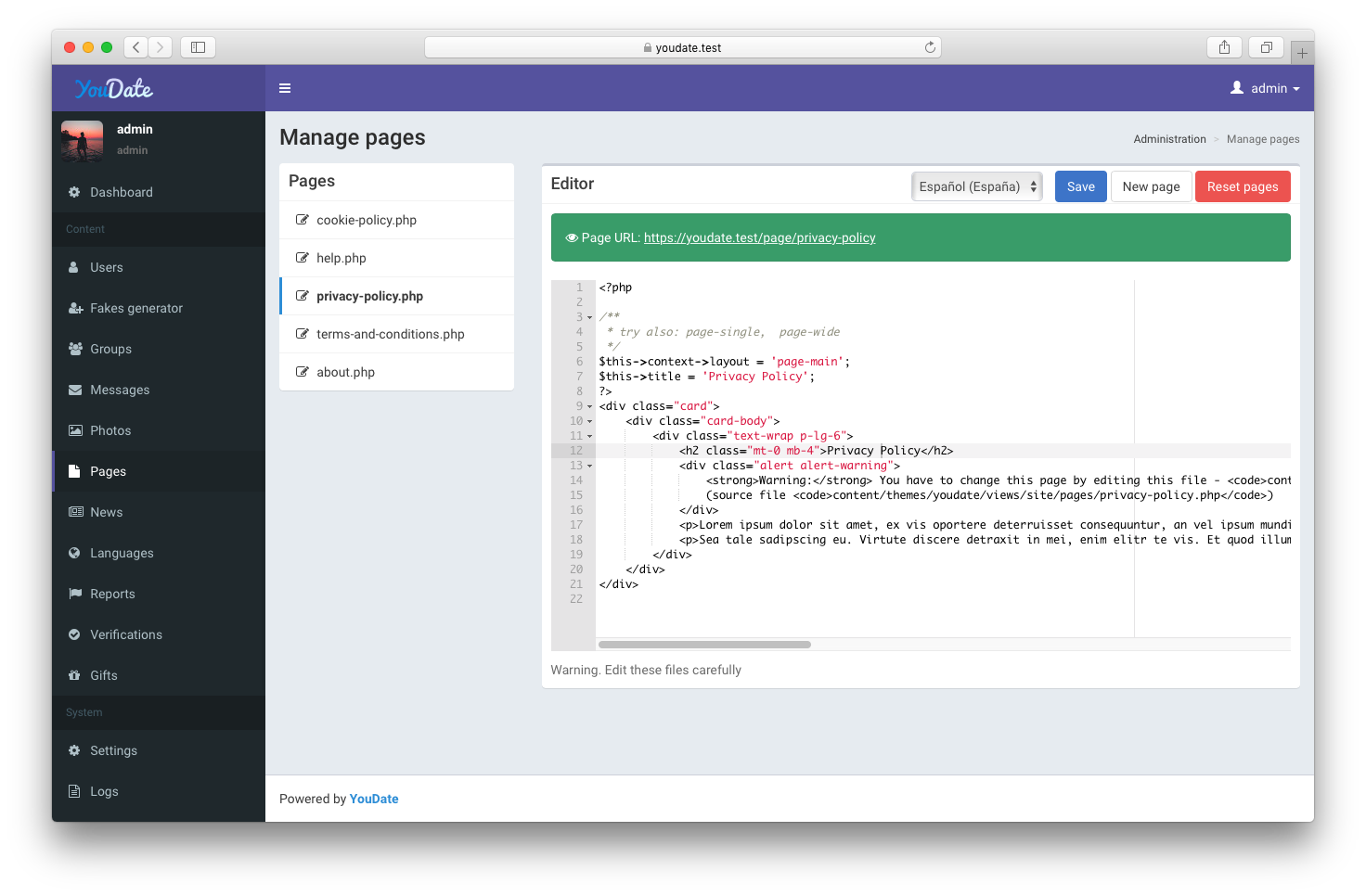
Task: Open the Español (España) language dropdown
Action: [x=977, y=186]
